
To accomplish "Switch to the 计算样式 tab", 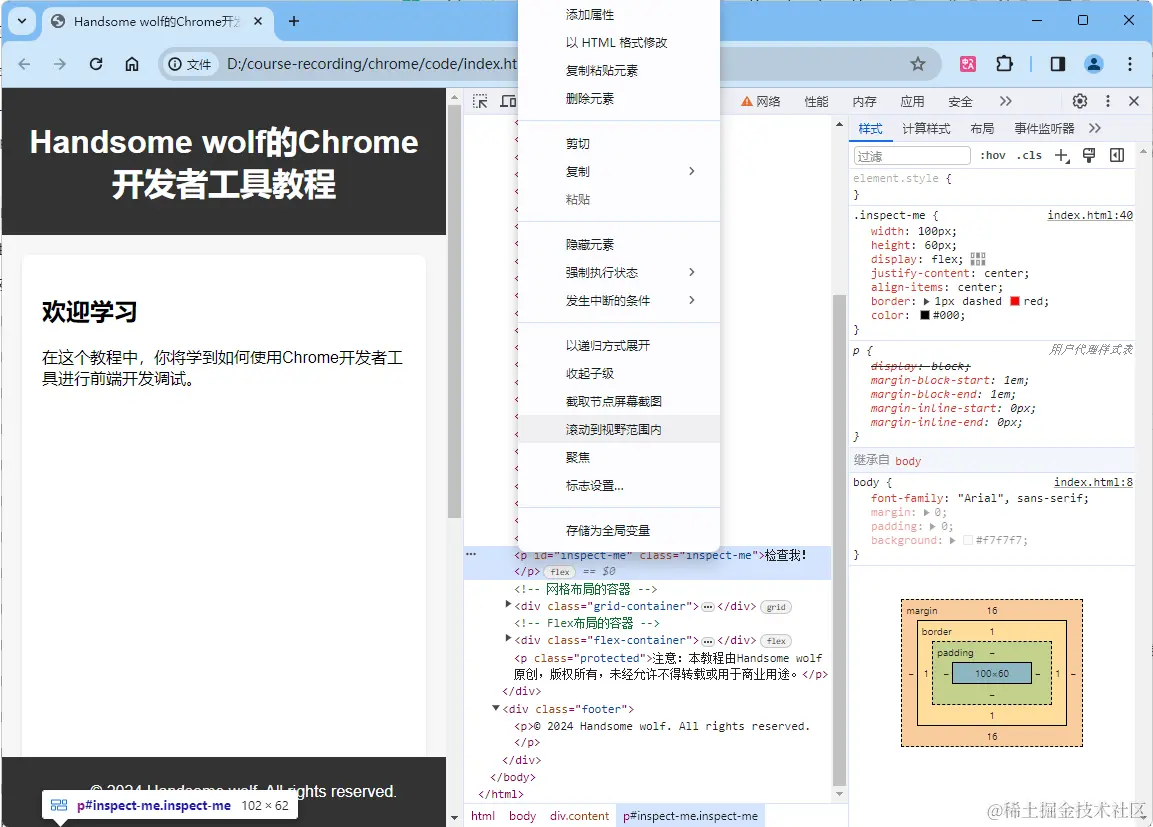I will click(927, 129).
